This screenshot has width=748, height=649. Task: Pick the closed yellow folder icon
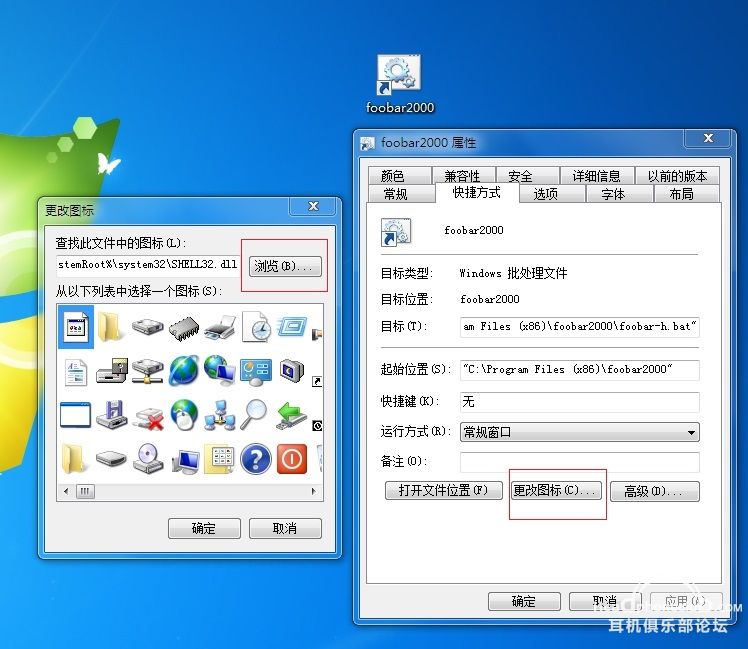coord(109,327)
